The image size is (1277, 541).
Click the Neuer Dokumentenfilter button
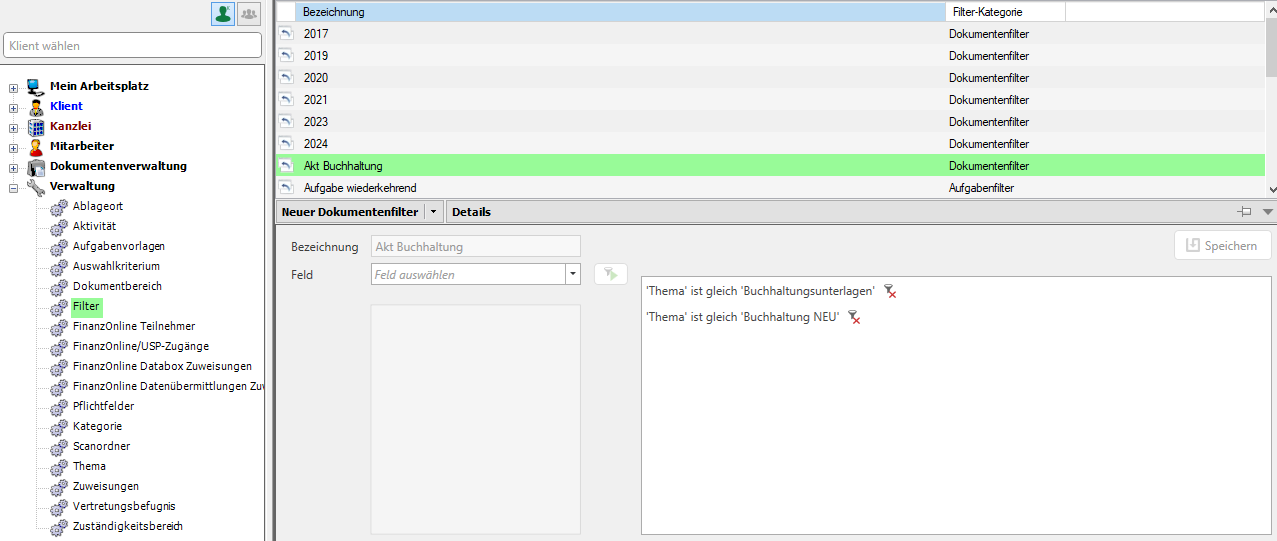tap(349, 212)
